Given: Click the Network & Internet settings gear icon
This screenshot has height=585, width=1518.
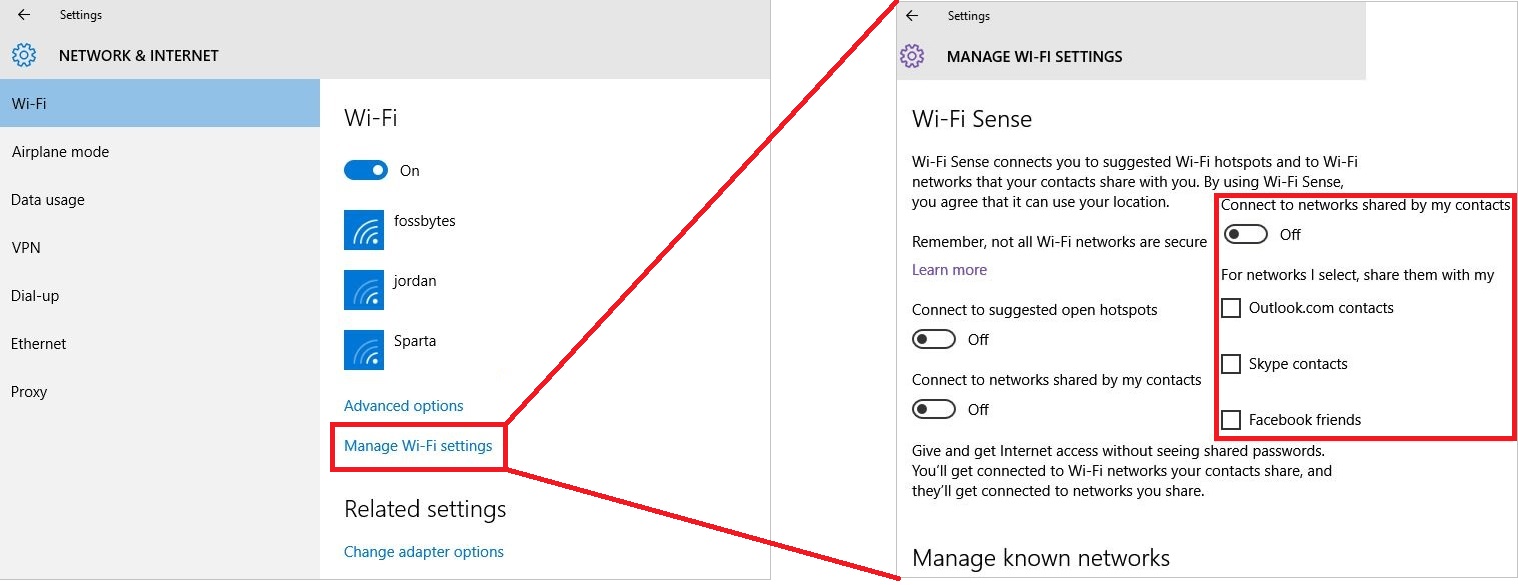Looking at the screenshot, I should [x=24, y=56].
